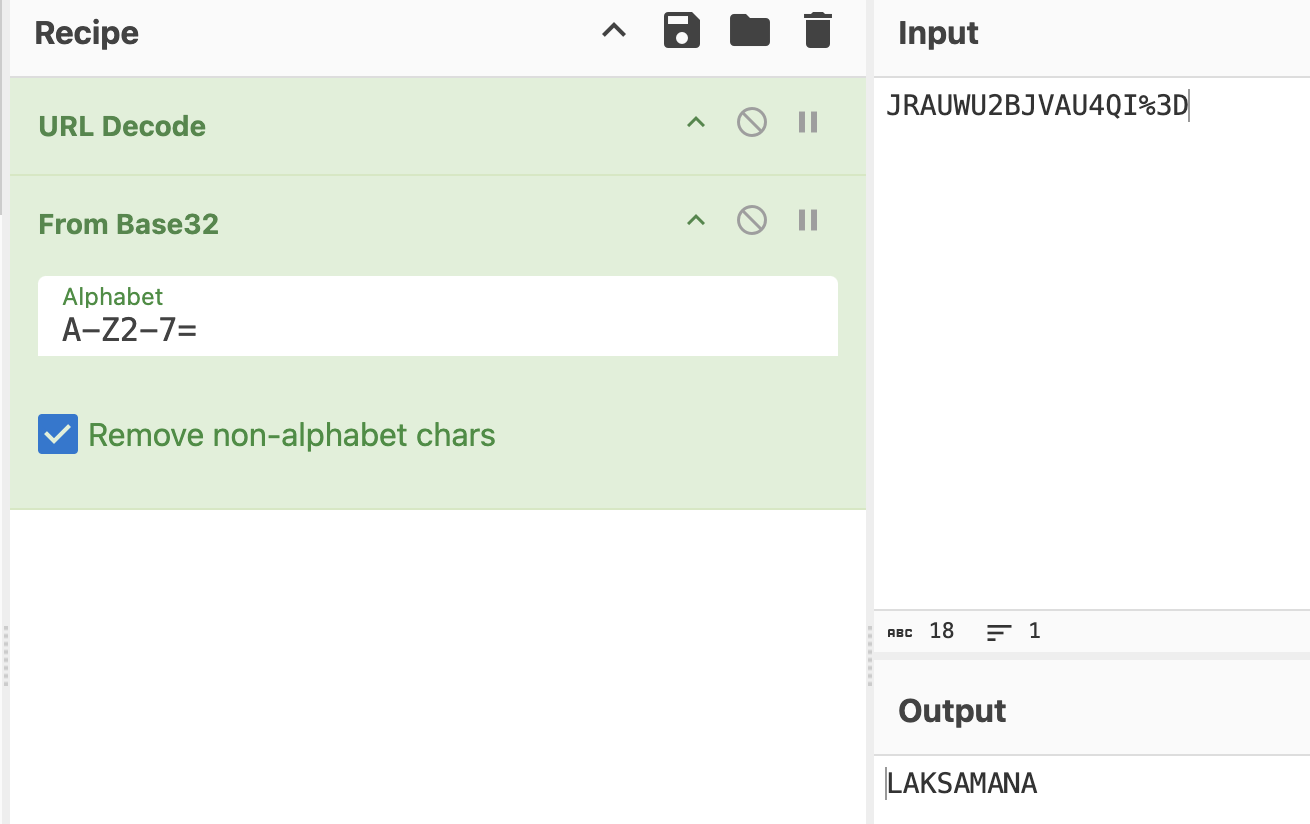Load a recipe via the folder icon
1310x824 pixels.
(750, 31)
